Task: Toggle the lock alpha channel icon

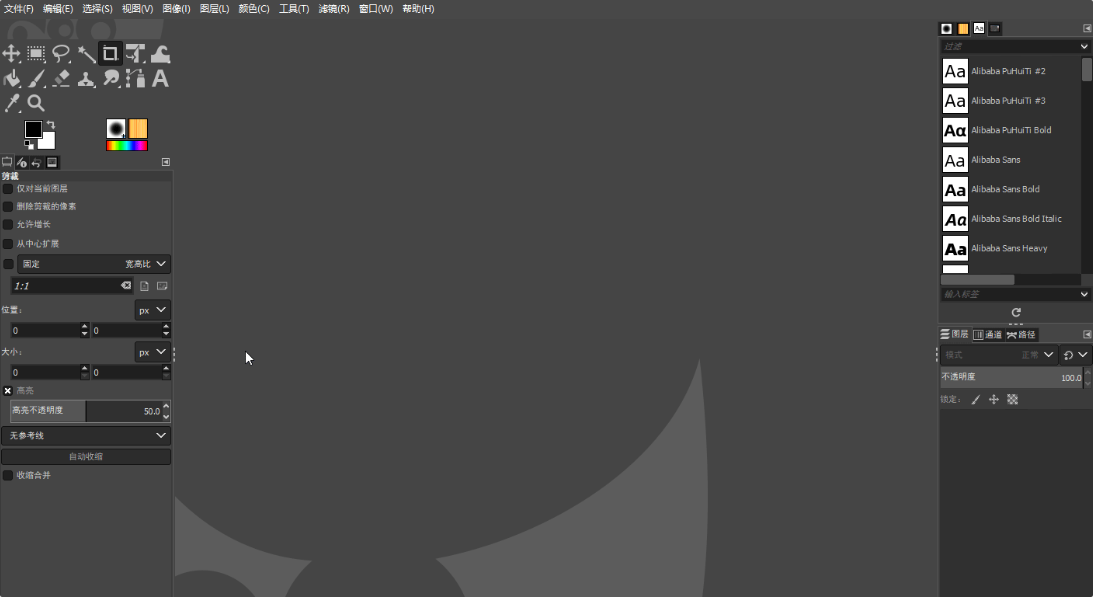Action: pyautogui.click(x=1013, y=400)
